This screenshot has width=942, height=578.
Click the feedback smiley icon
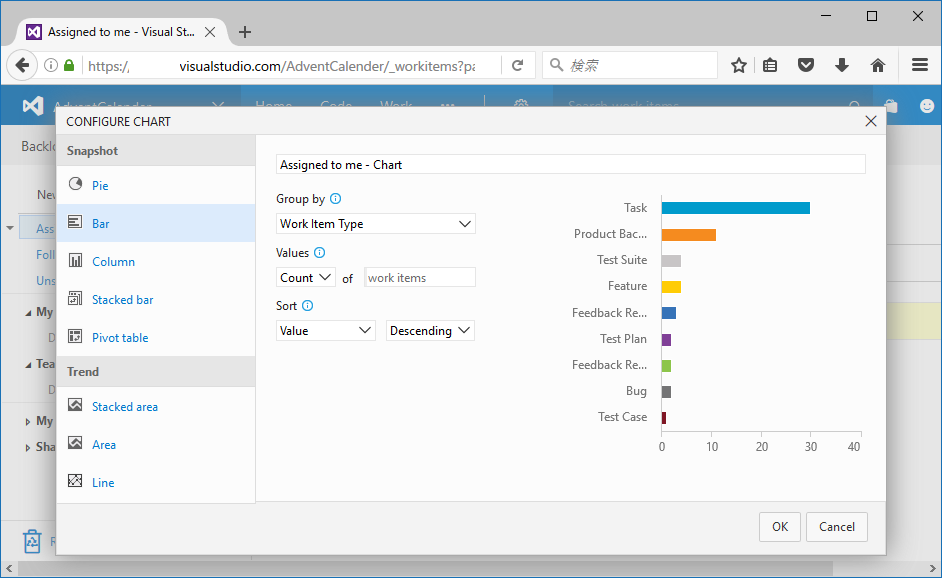click(927, 106)
